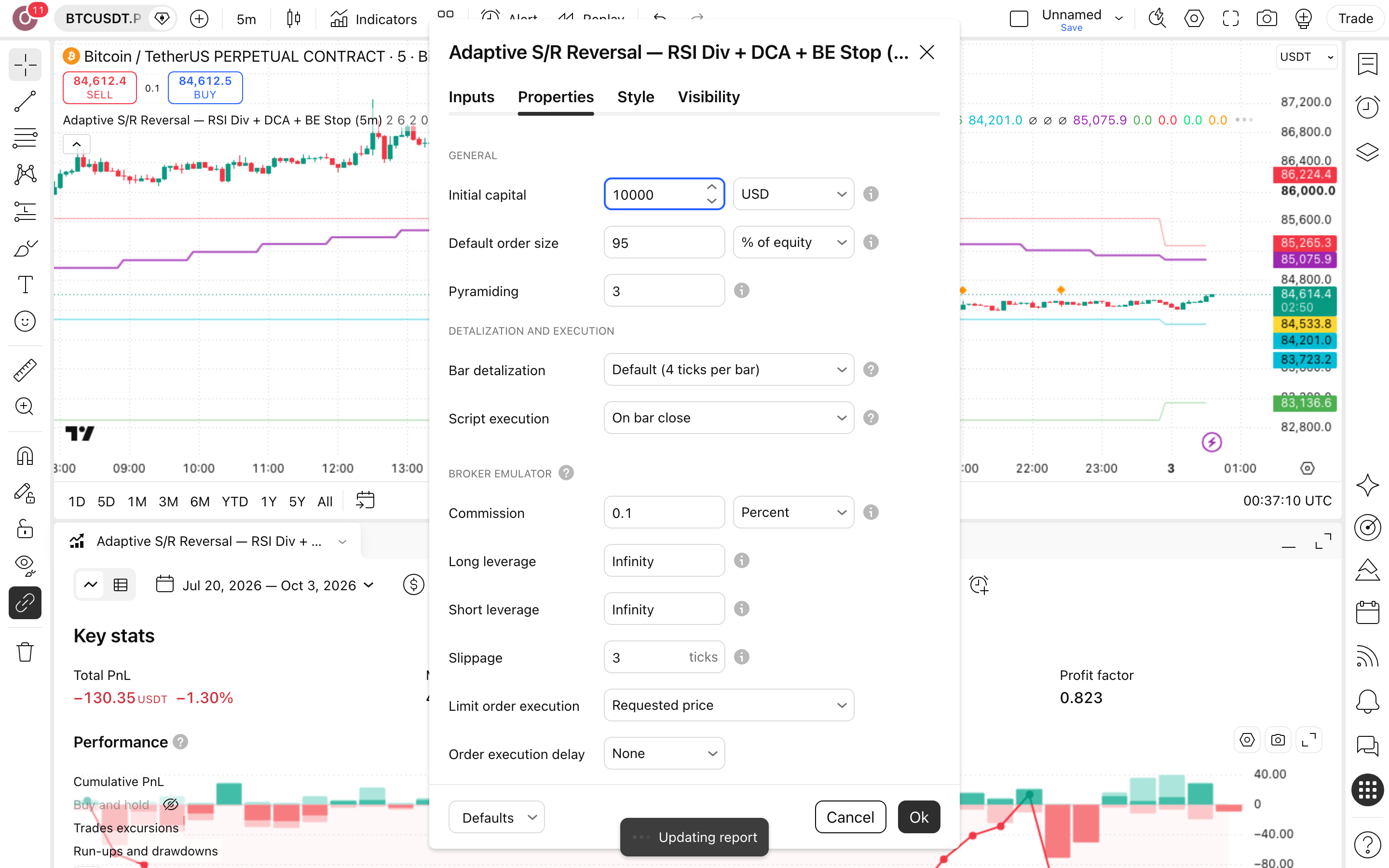Open the Commission Percent type dropdown

pyautogui.click(x=793, y=512)
